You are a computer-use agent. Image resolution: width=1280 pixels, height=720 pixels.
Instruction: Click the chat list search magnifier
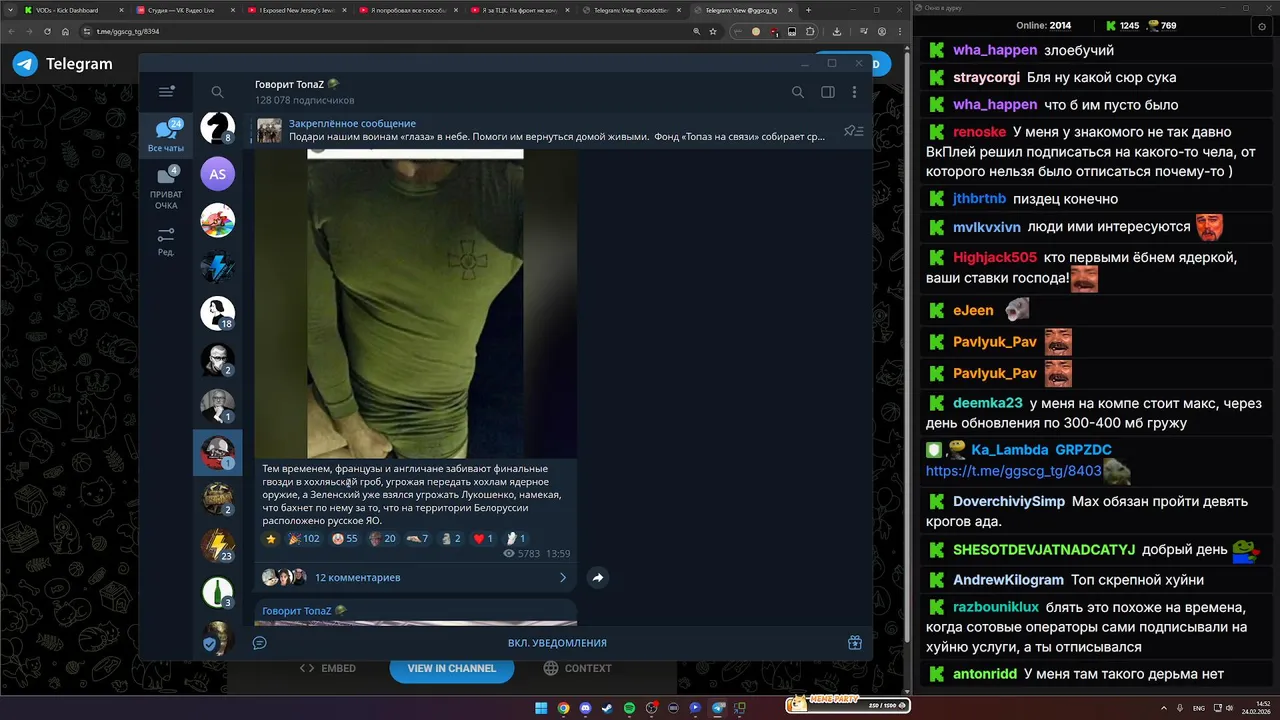pyautogui.click(x=217, y=92)
